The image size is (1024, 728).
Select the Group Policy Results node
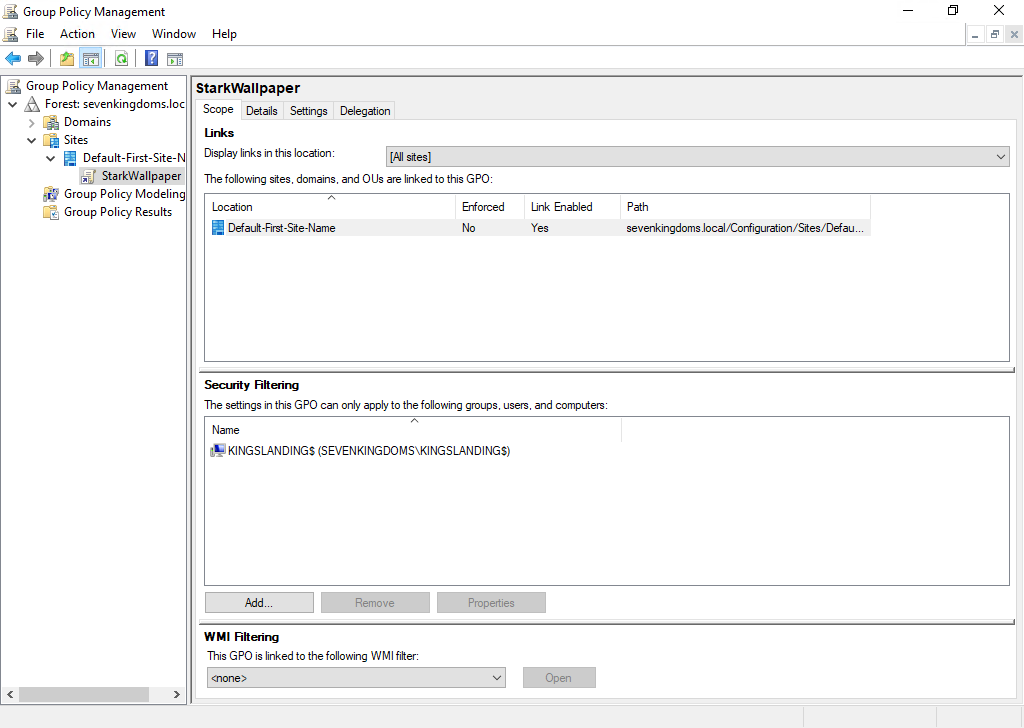coord(117,212)
